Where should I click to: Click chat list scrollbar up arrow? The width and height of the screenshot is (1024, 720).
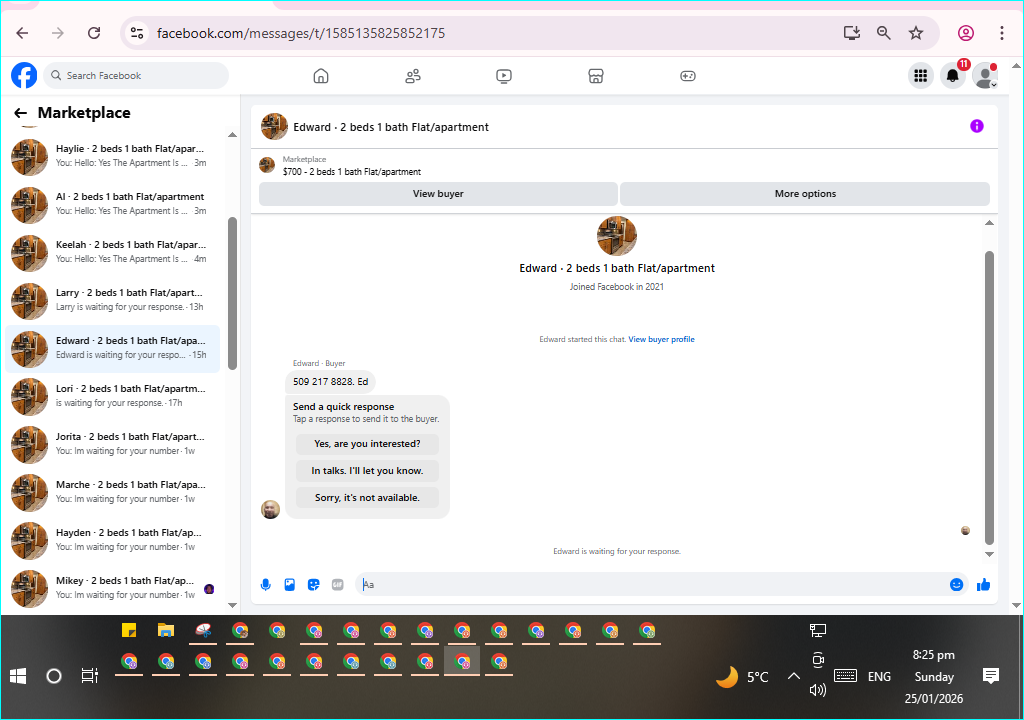point(232,135)
